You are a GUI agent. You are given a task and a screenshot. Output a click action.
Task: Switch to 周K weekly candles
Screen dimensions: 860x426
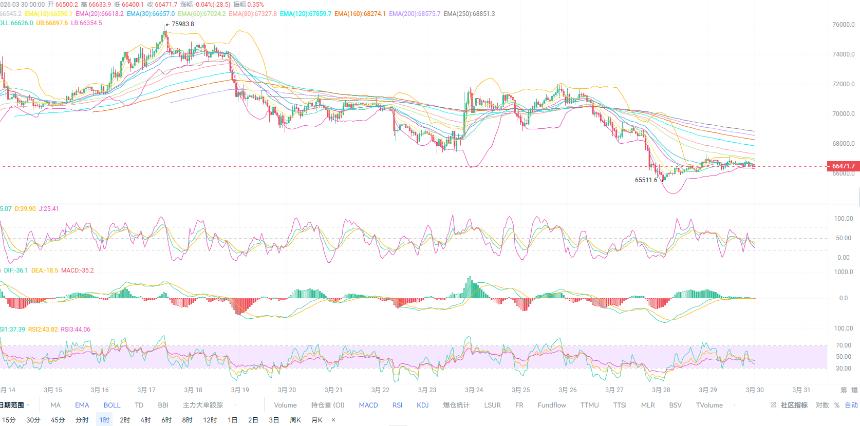[295, 420]
